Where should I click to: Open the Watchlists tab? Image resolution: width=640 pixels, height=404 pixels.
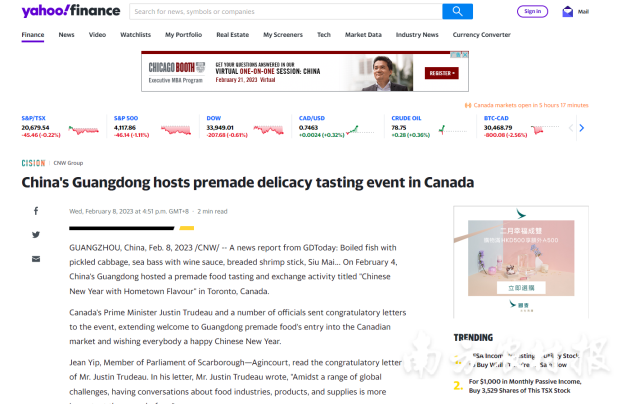point(135,34)
